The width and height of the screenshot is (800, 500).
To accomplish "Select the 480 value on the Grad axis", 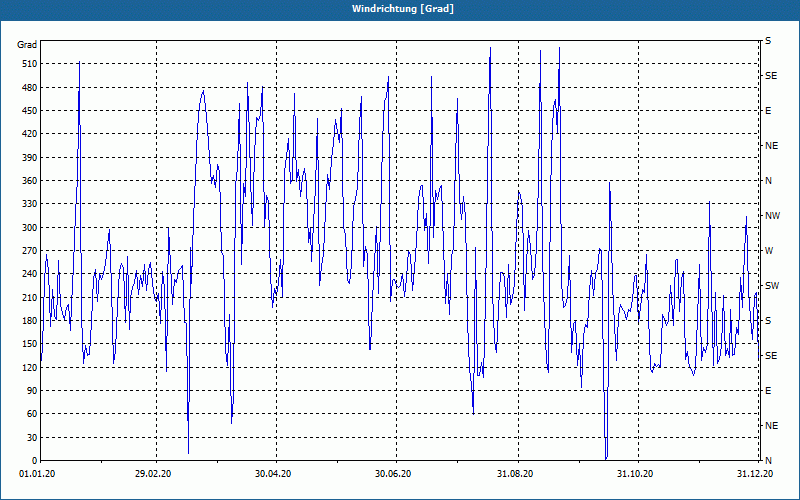I will 30,88.
